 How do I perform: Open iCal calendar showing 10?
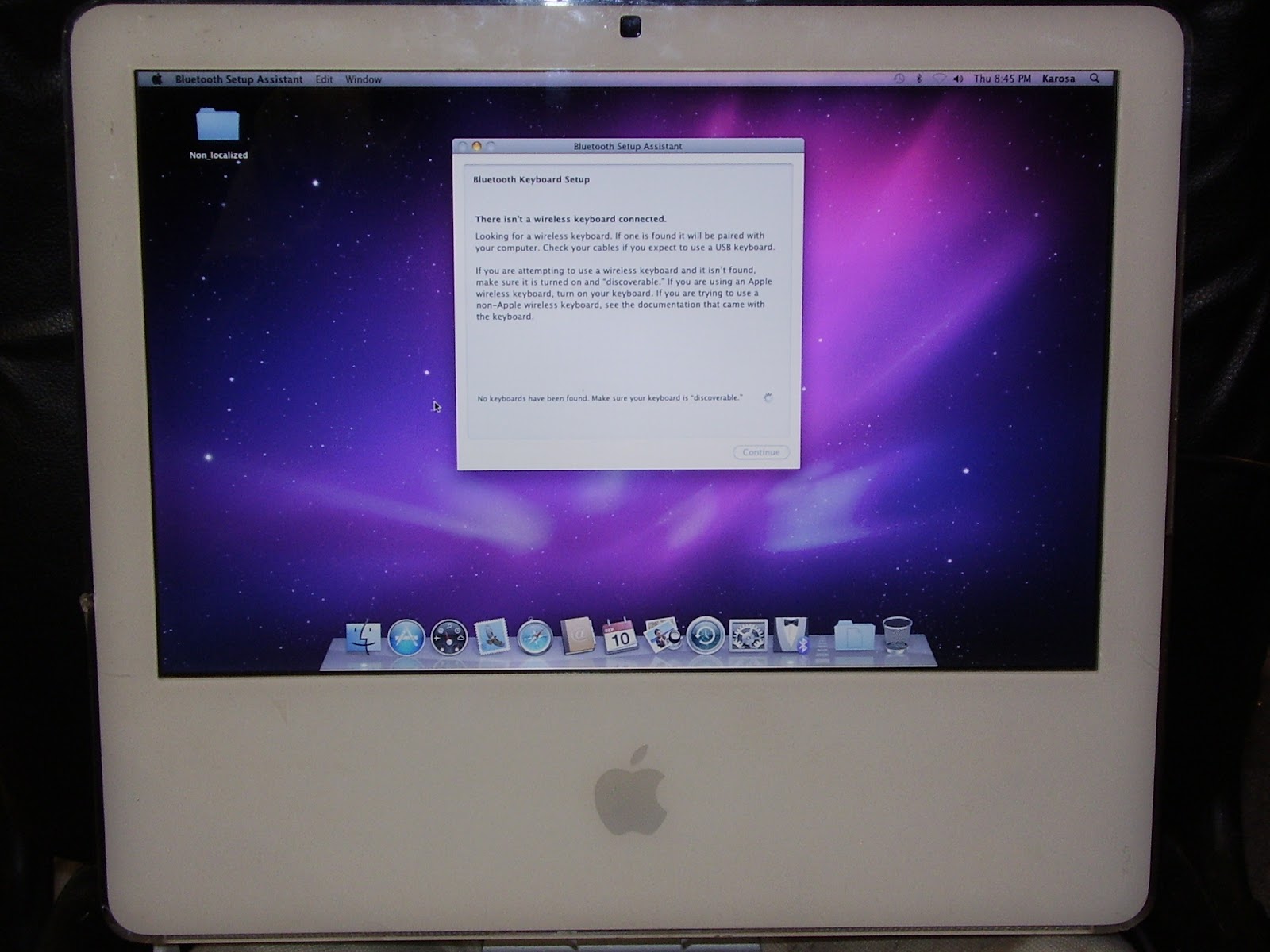click(x=620, y=636)
